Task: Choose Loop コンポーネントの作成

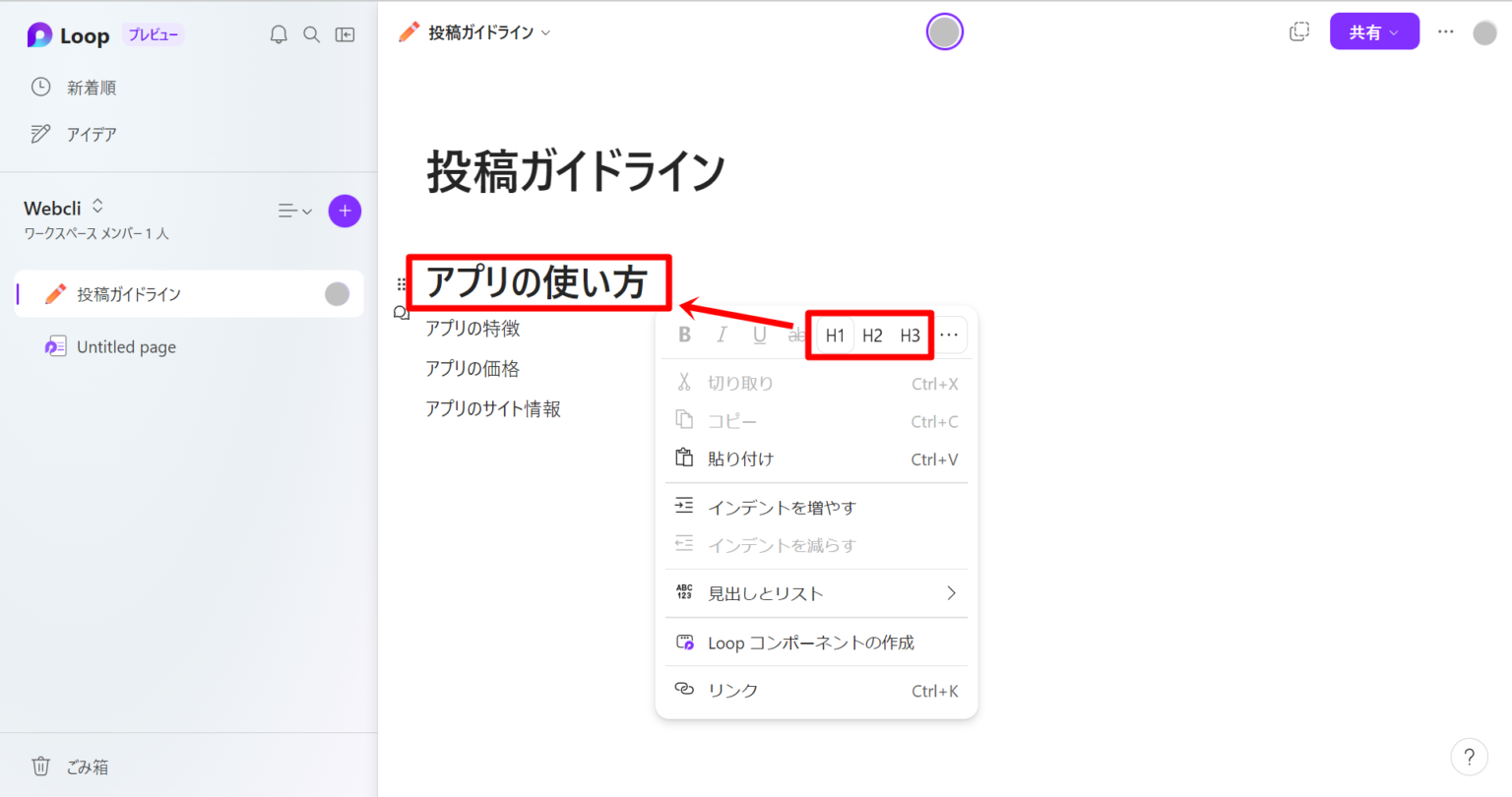Action: 816,643
